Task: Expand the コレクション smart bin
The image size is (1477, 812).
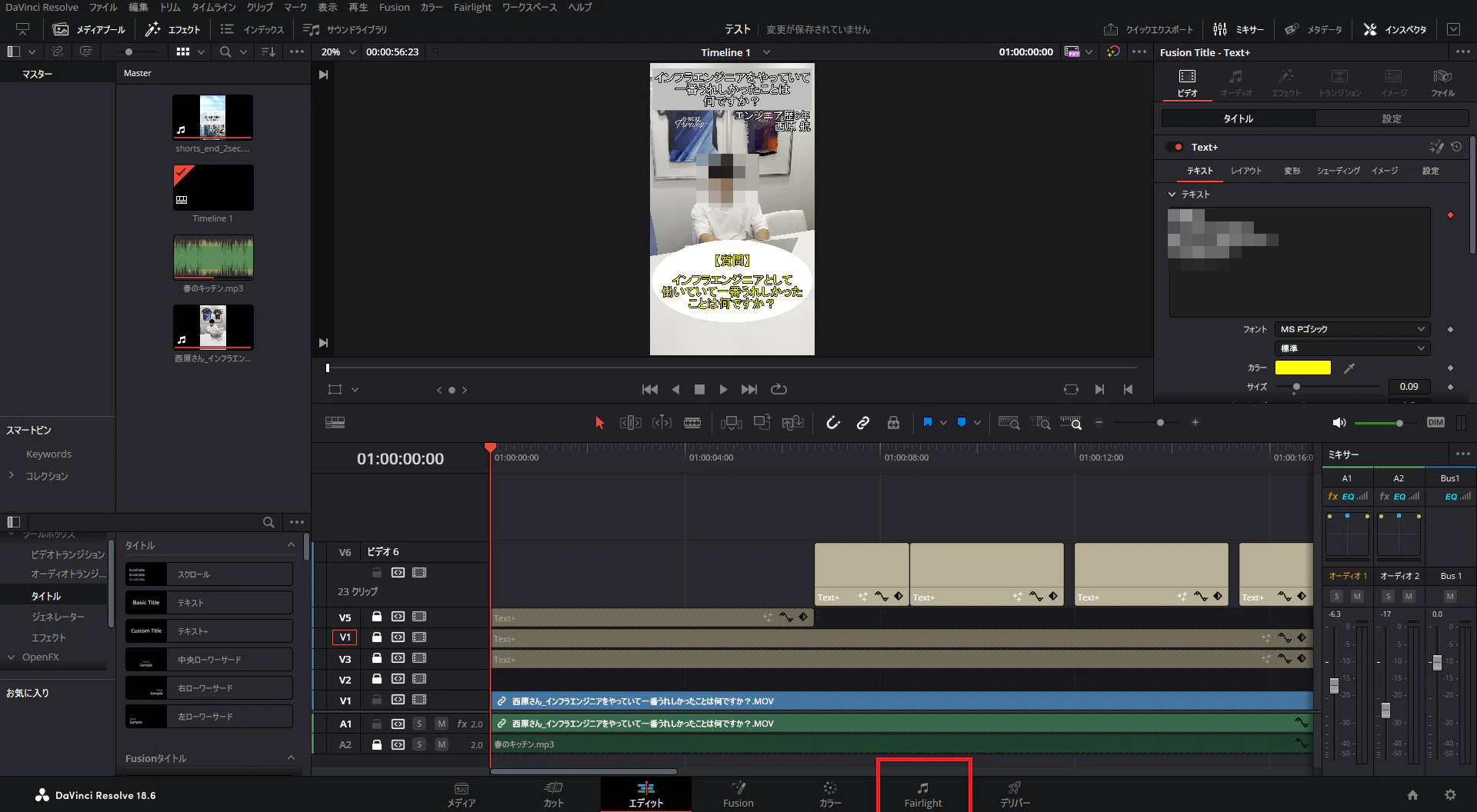Action: point(12,476)
